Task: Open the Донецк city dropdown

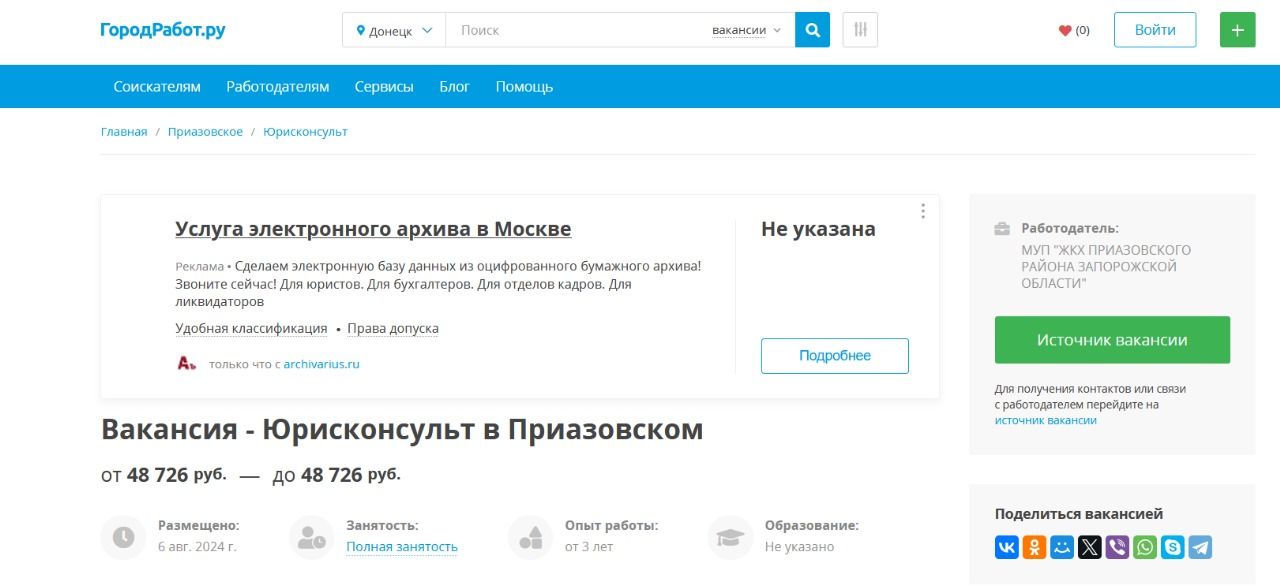Action: coord(394,30)
